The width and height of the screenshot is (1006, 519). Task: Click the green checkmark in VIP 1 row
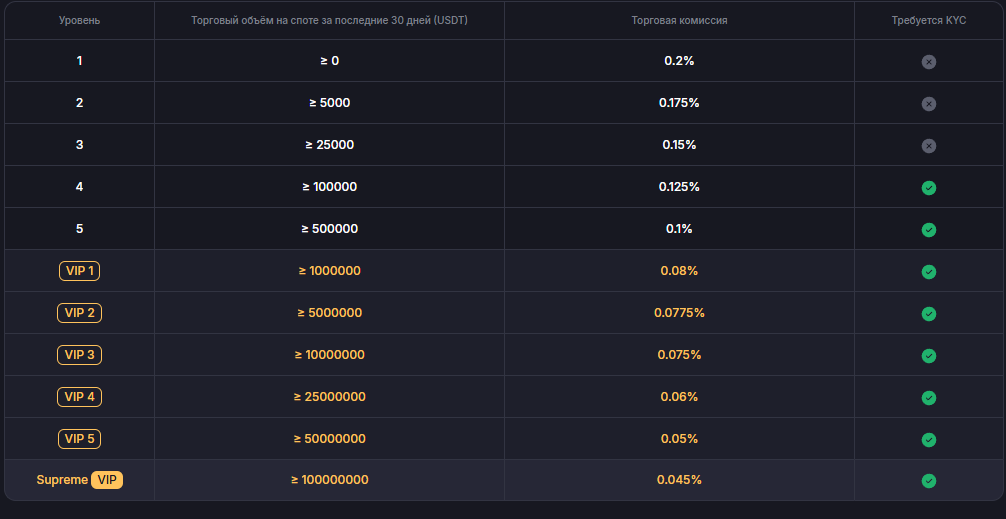click(x=928, y=272)
